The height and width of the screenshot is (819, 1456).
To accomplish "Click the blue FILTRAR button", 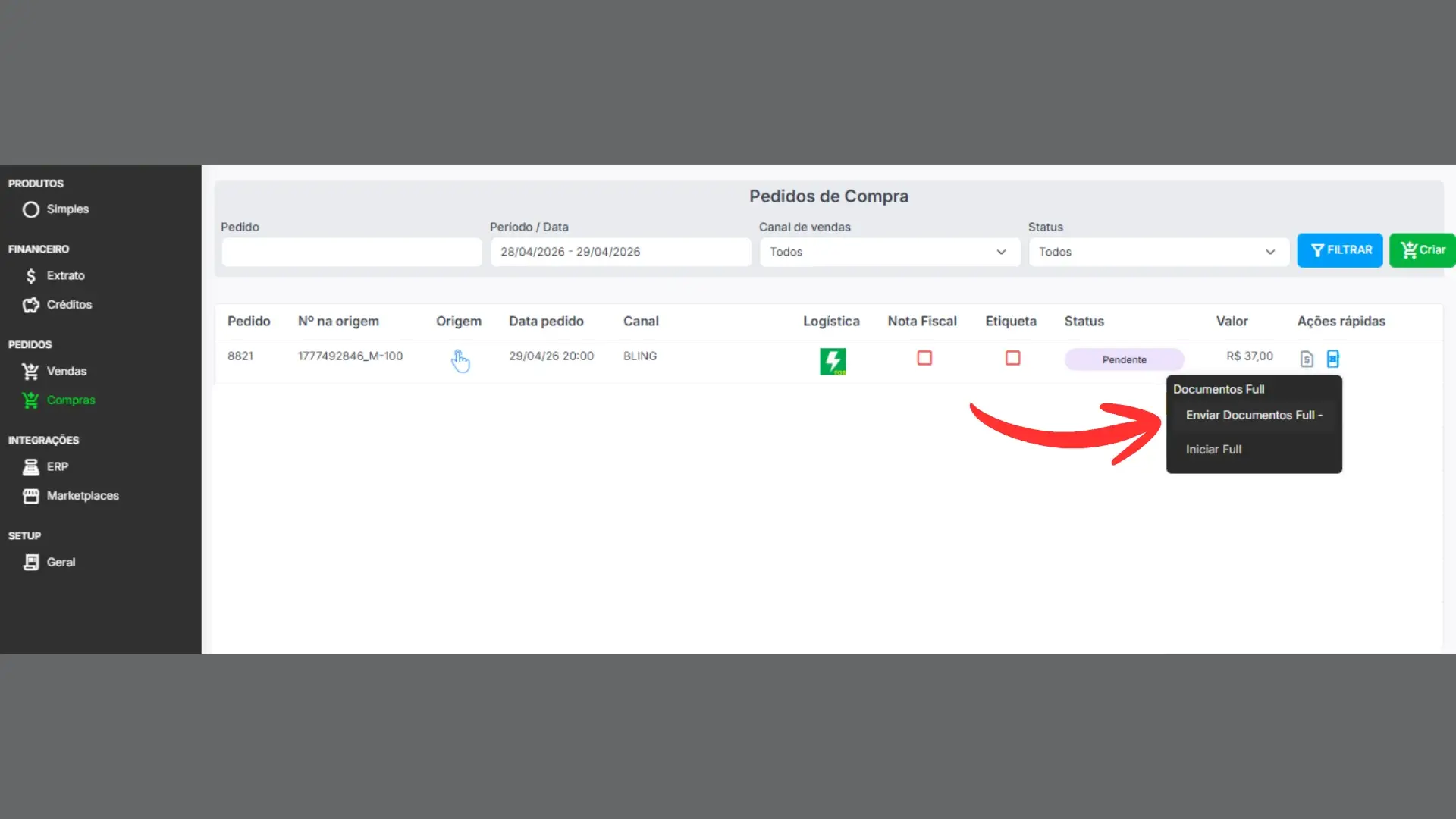I will coord(1340,250).
